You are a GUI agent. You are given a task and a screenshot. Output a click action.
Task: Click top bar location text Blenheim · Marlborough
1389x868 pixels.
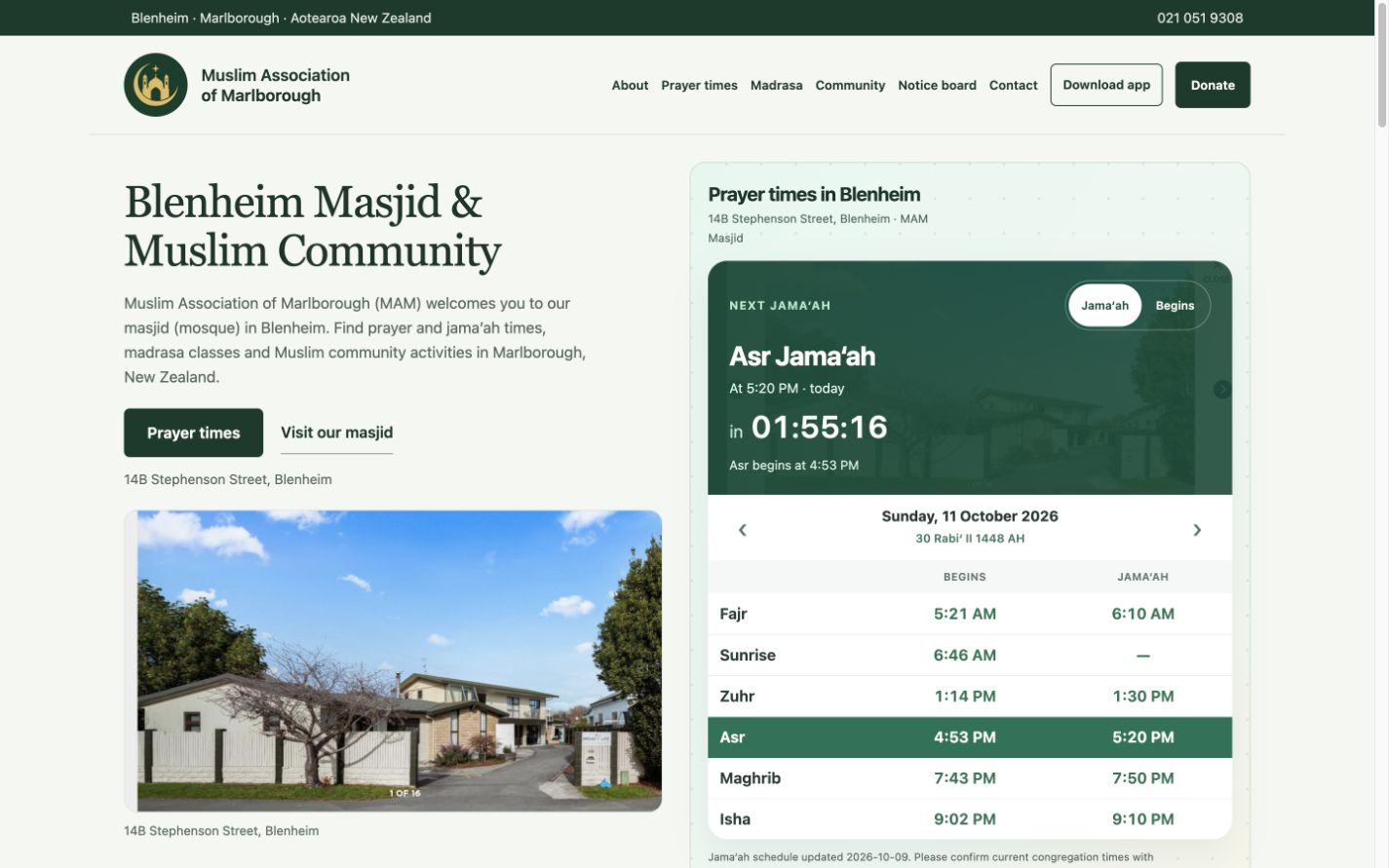point(281,18)
